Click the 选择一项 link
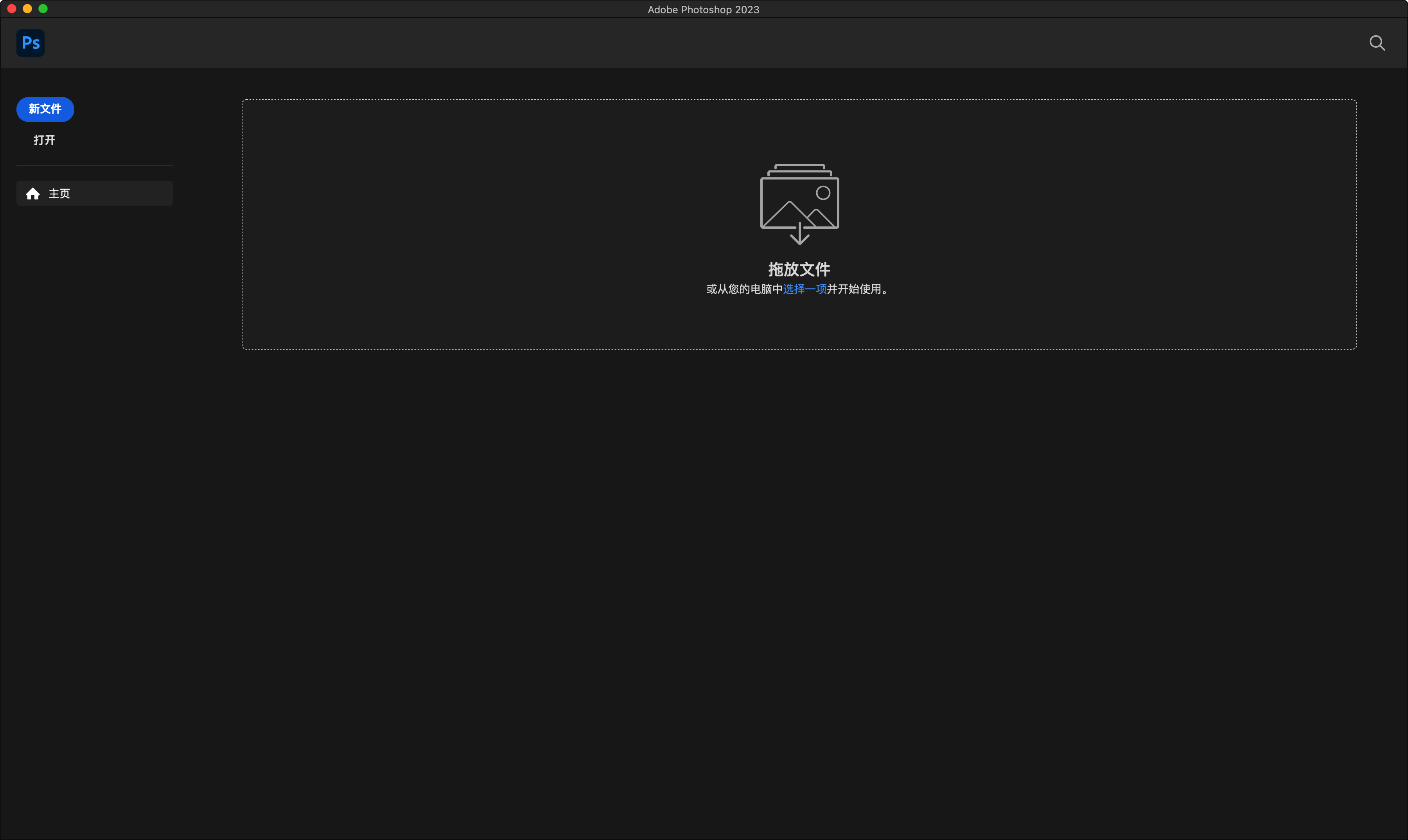Image resolution: width=1408 pixels, height=840 pixels. pos(805,289)
